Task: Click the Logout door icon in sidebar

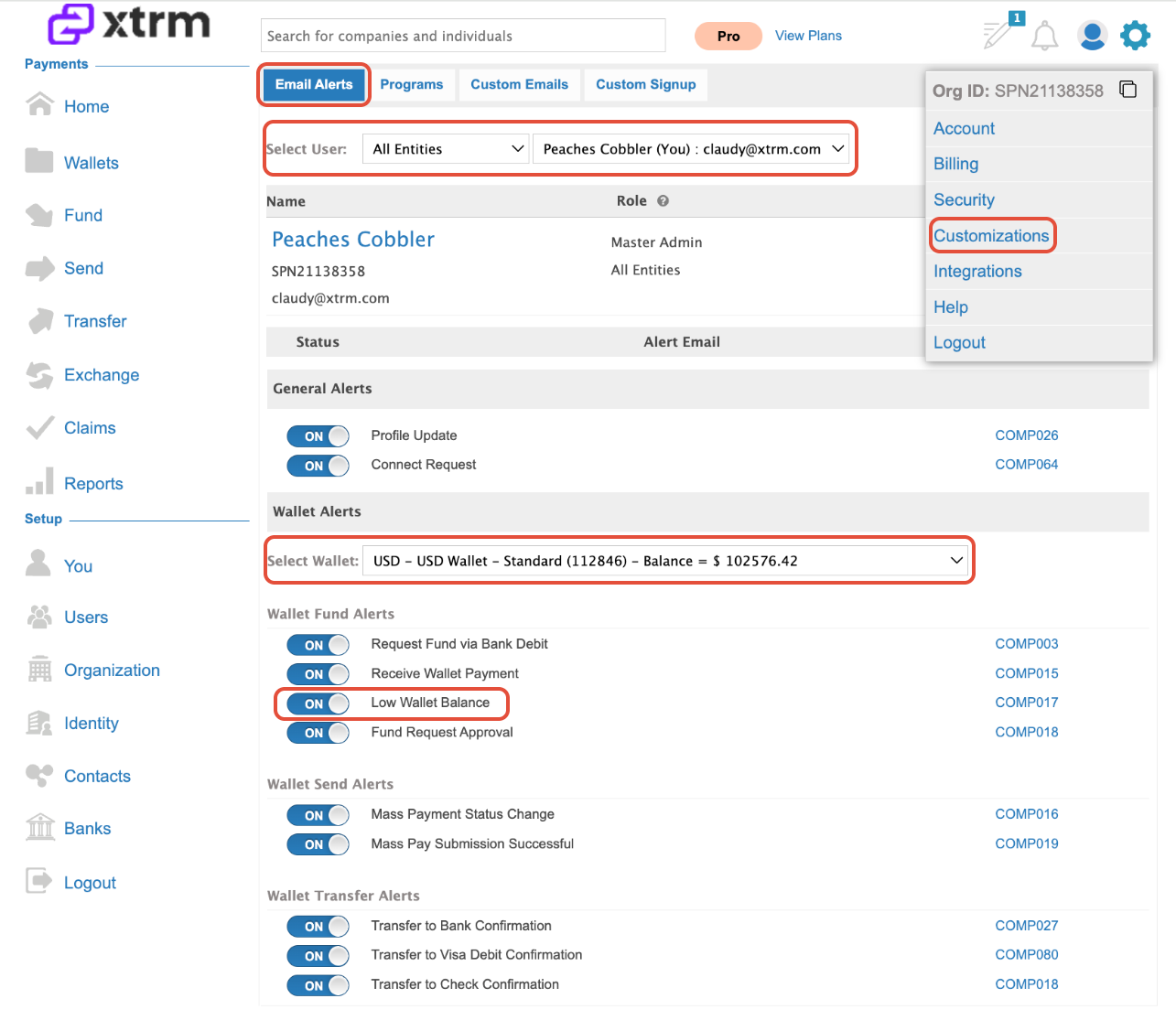Action: click(39, 880)
